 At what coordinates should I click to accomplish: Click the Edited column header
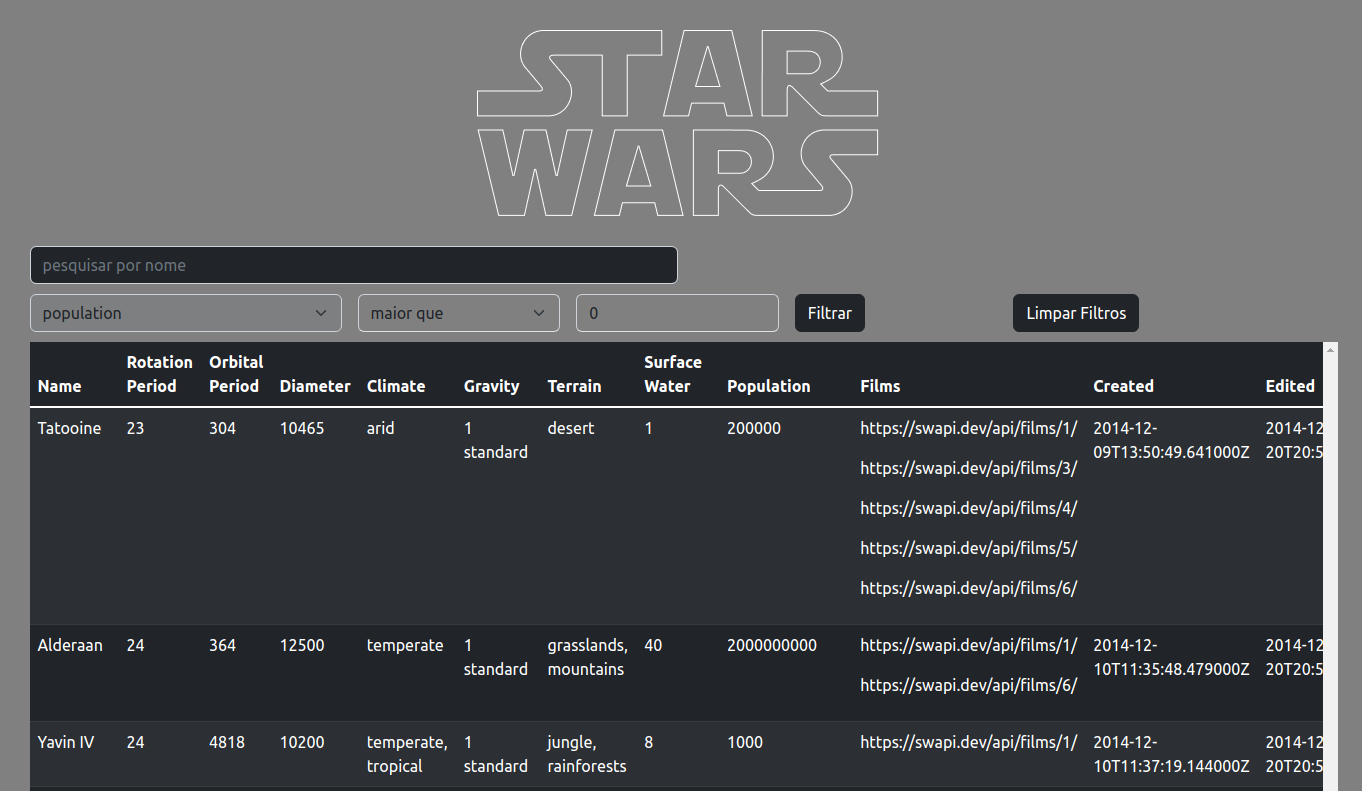pos(1290,386)
